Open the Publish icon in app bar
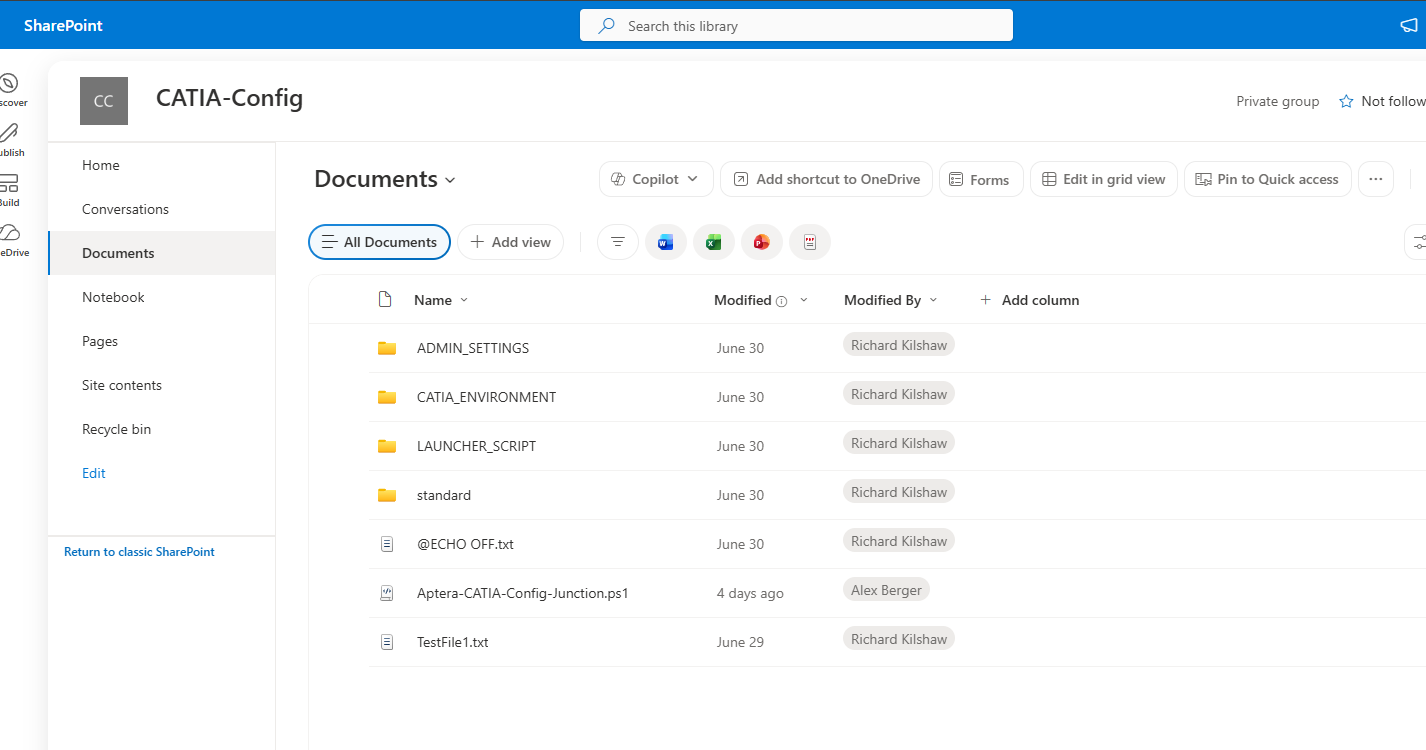The width and height of the screenshot is (1426, 750). coord(9,133)
